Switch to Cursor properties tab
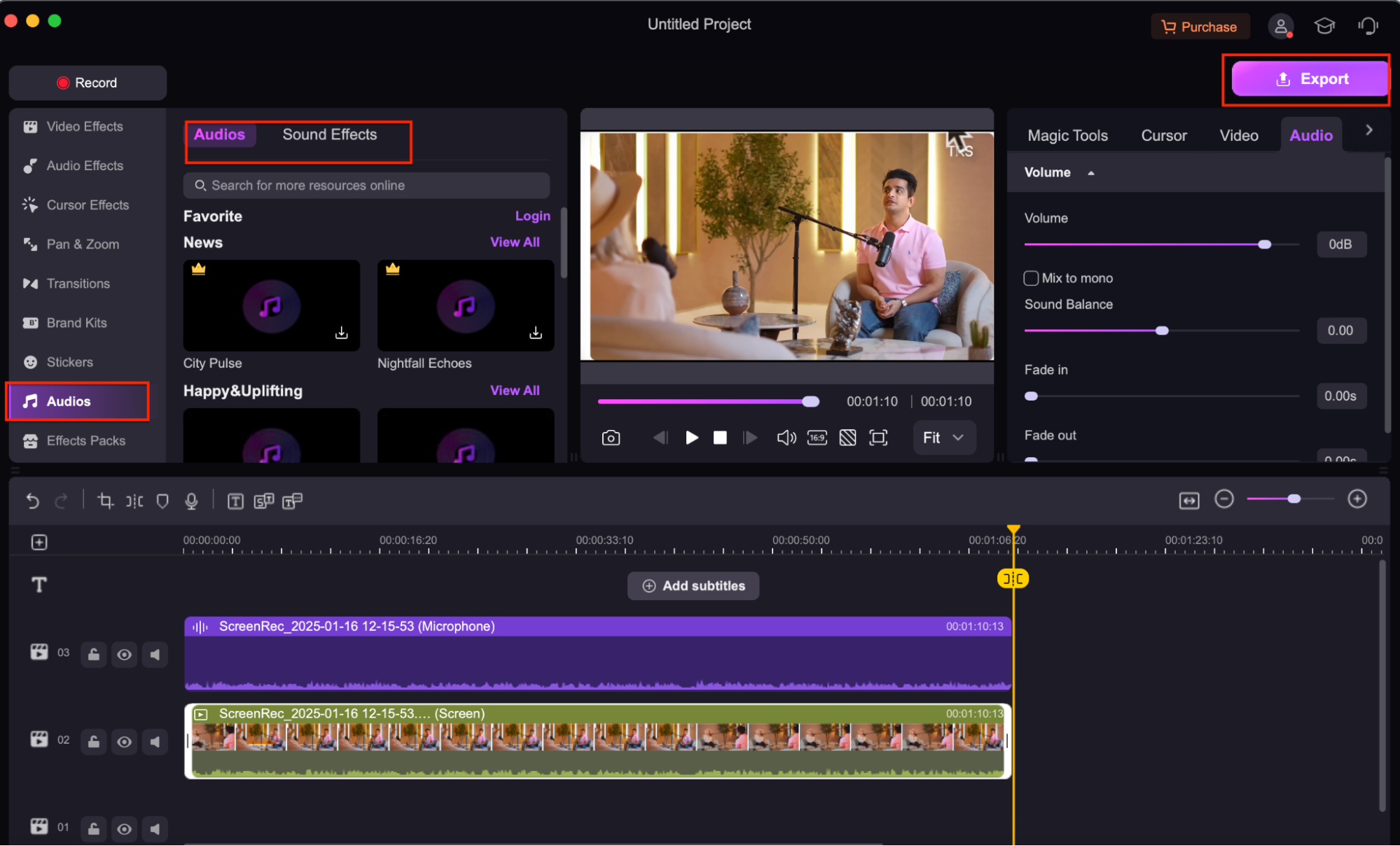 pos(1164,136)
